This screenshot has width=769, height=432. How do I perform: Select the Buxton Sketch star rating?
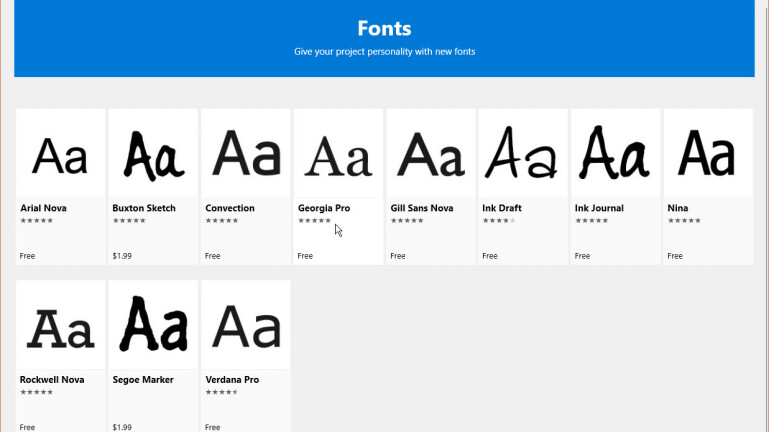coord(129,221)
